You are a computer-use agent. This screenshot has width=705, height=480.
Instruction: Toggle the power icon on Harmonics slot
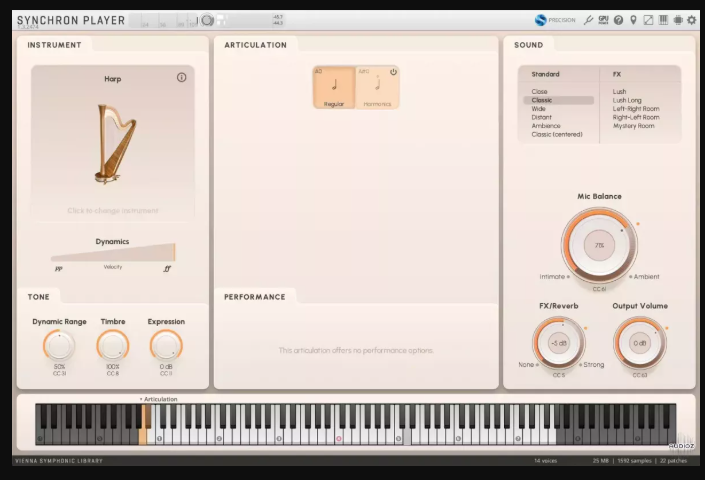click(x=393, y=72)
